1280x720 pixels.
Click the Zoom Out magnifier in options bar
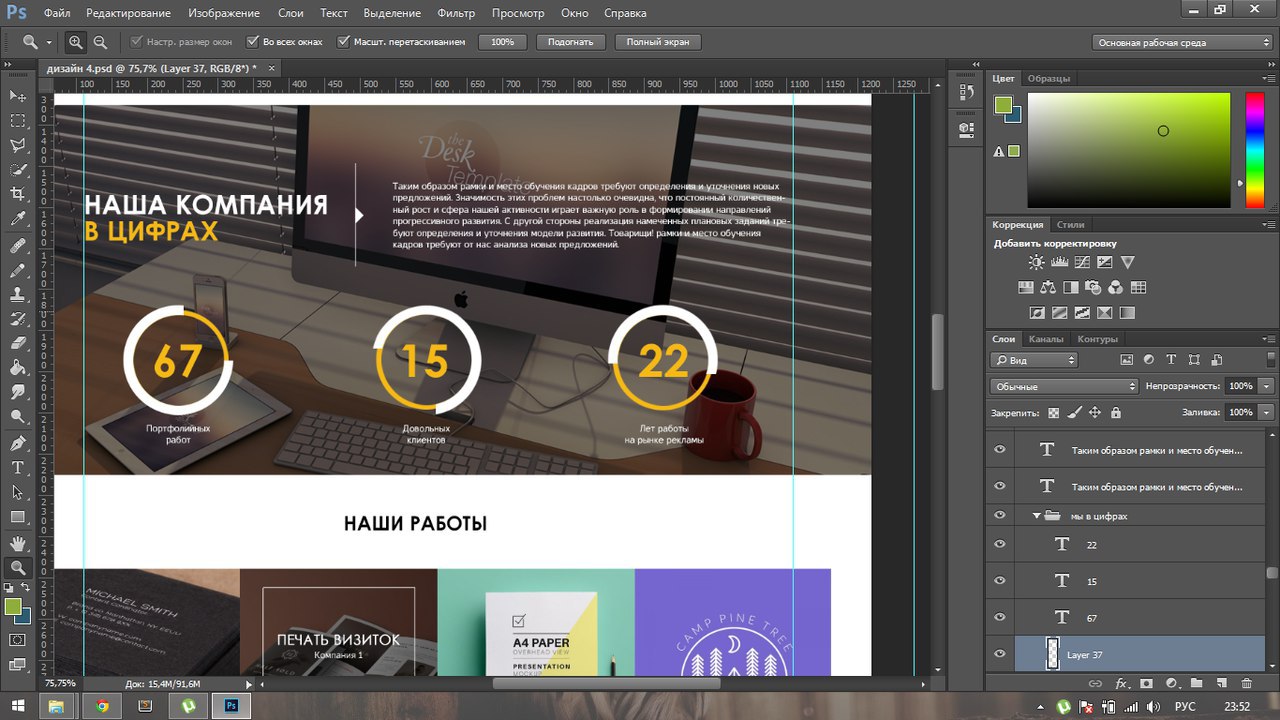click(100, 42)
